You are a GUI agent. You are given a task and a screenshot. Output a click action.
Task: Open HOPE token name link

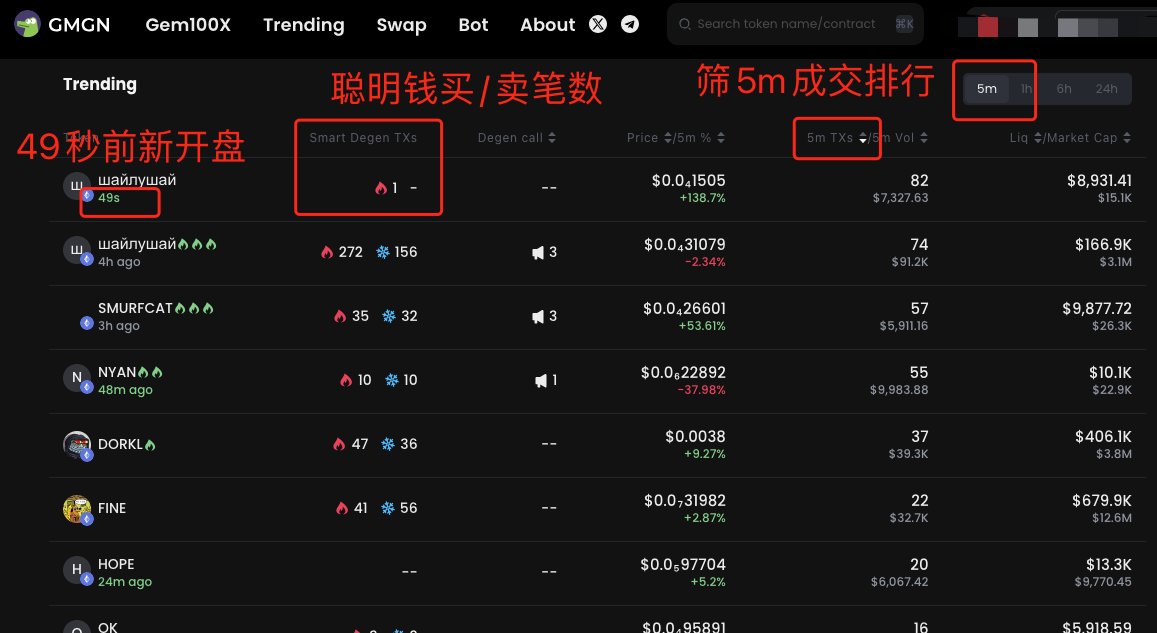tap(117, 564)
